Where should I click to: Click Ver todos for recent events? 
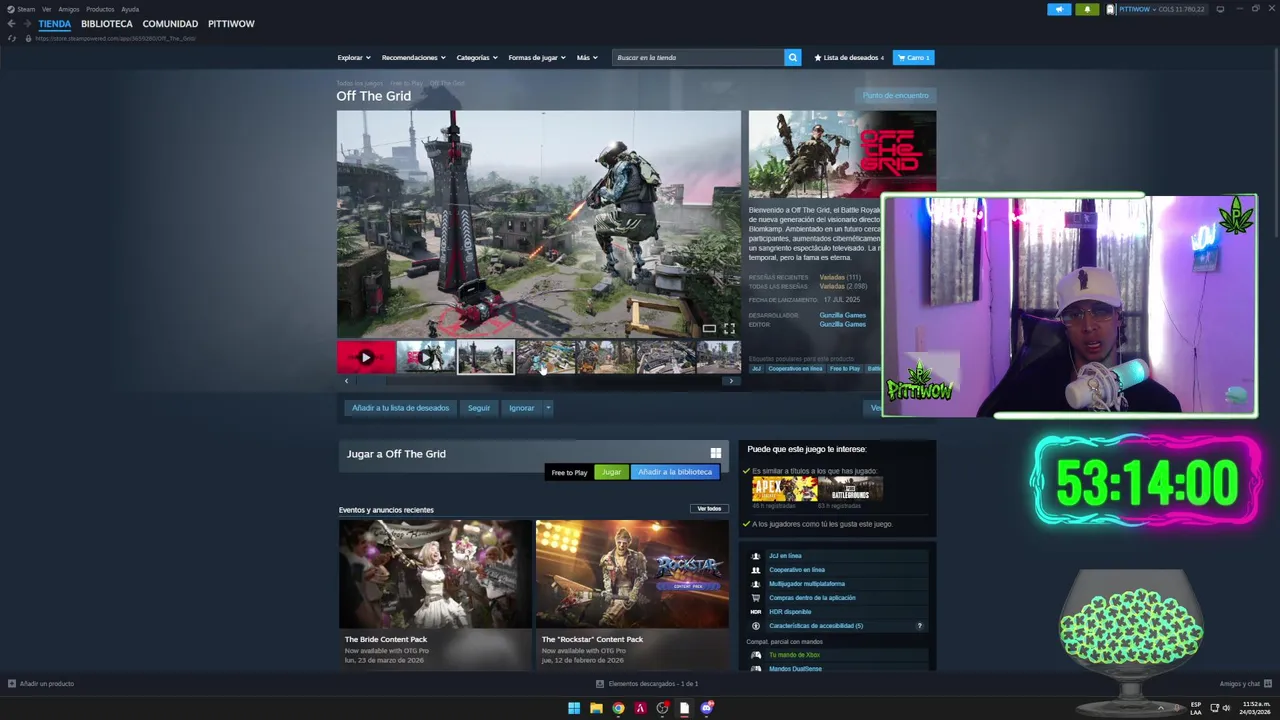(x=709, y=509)
